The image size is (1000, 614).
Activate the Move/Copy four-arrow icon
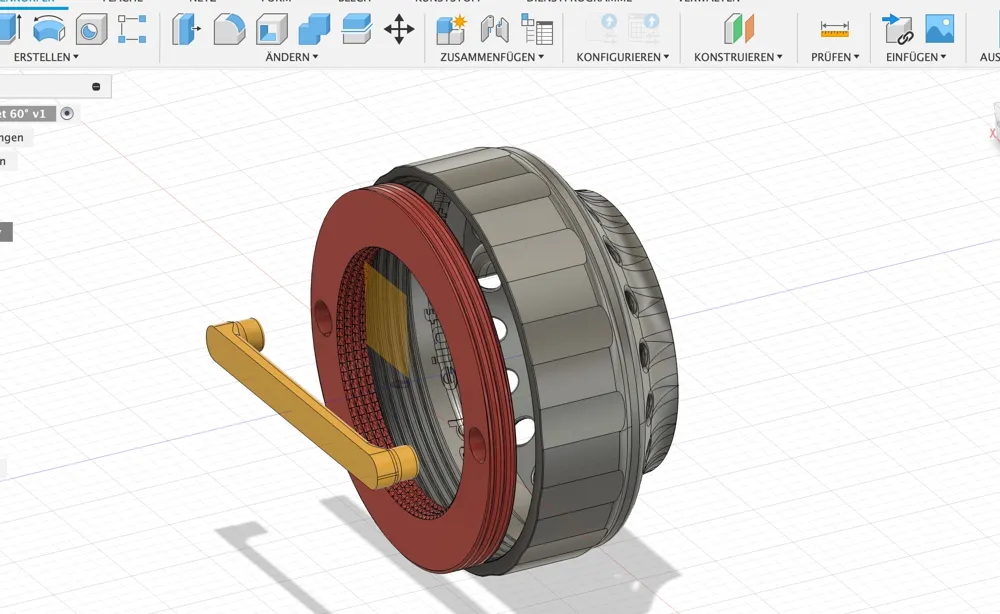[x=399, y=29]
